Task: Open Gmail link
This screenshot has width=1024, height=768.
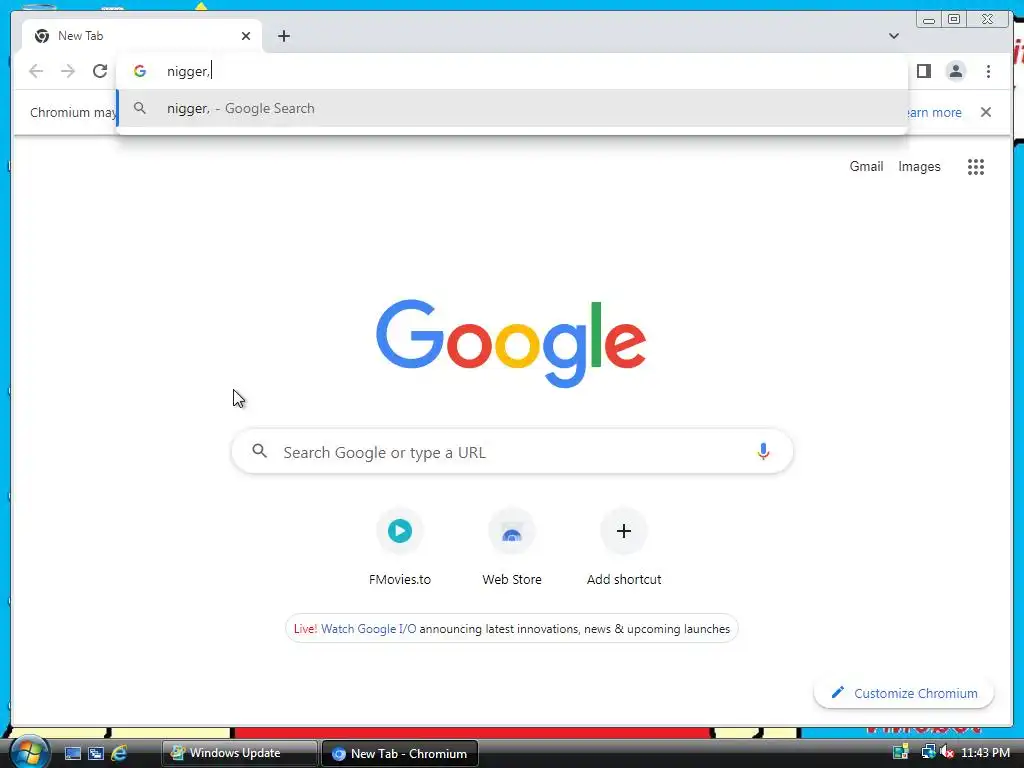Action: coord(866,167)
